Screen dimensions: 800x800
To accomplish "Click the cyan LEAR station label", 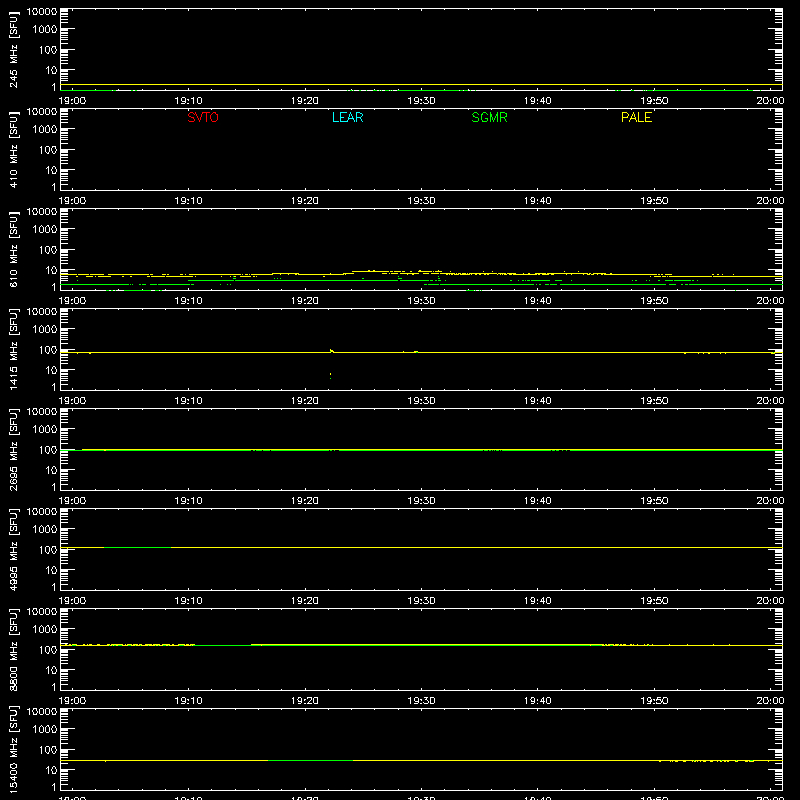I will (x=347, y=117).
